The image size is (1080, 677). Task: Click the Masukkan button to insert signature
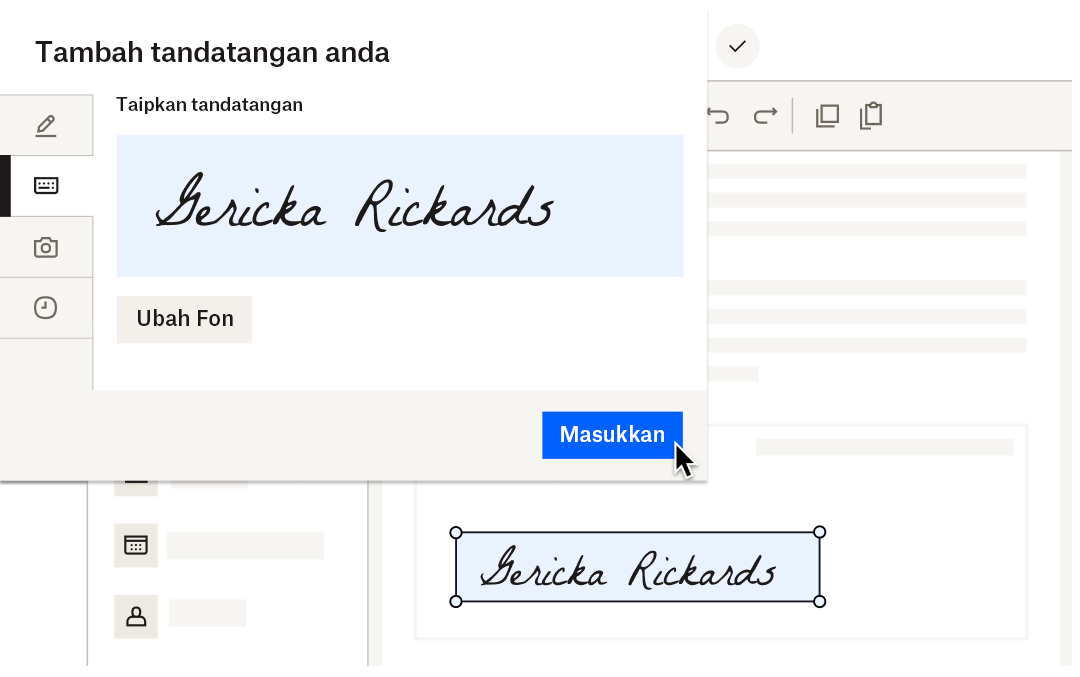click(612, 435)
